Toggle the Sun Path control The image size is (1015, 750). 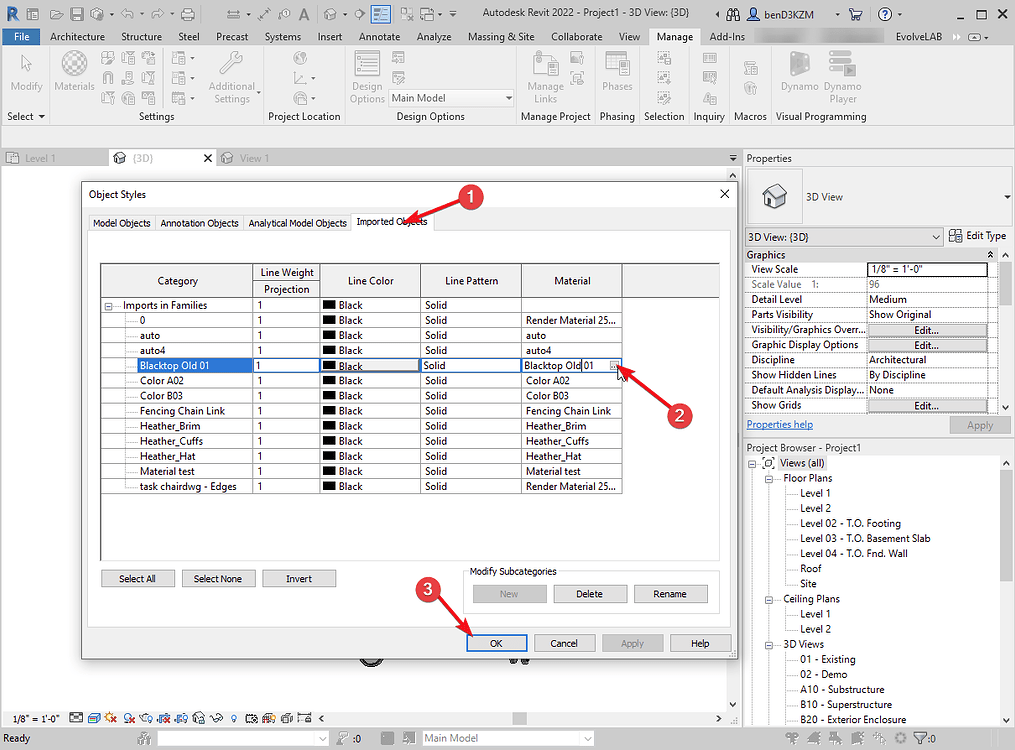pyautogui.click(x=108, y=718)
